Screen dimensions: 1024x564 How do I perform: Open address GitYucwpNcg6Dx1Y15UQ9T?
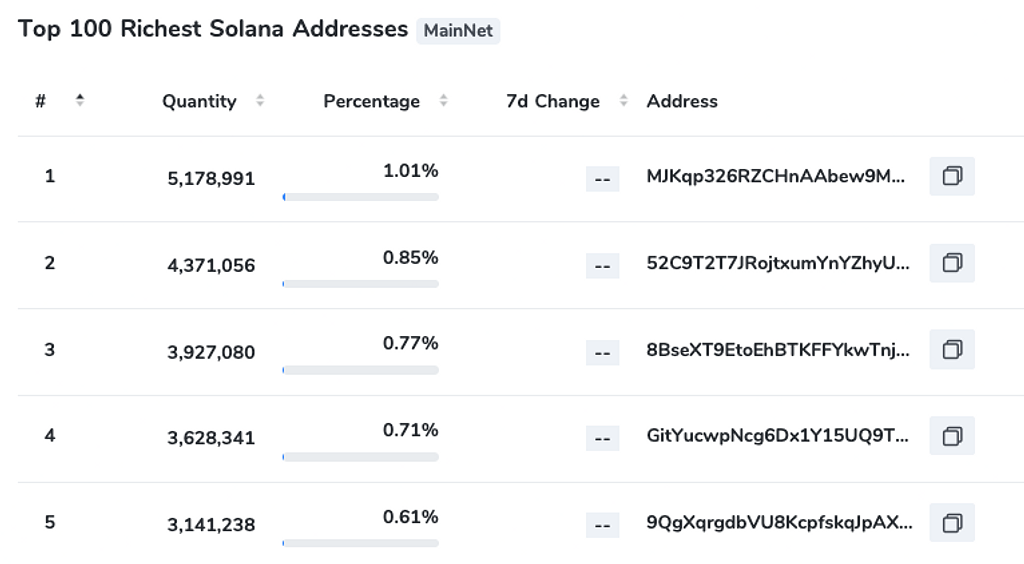point(778,437)
